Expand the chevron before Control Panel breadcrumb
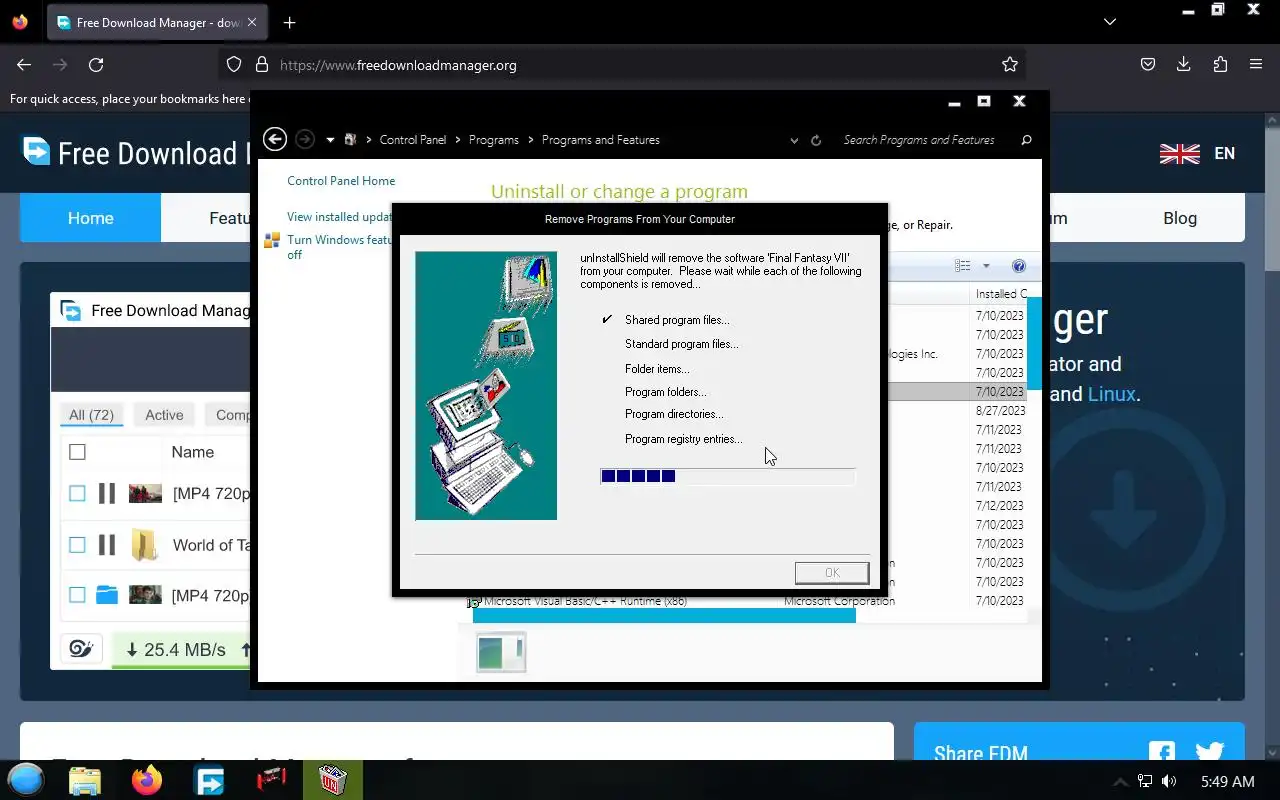The width and height of the screenshot is (1280, 800). [369, 140]
